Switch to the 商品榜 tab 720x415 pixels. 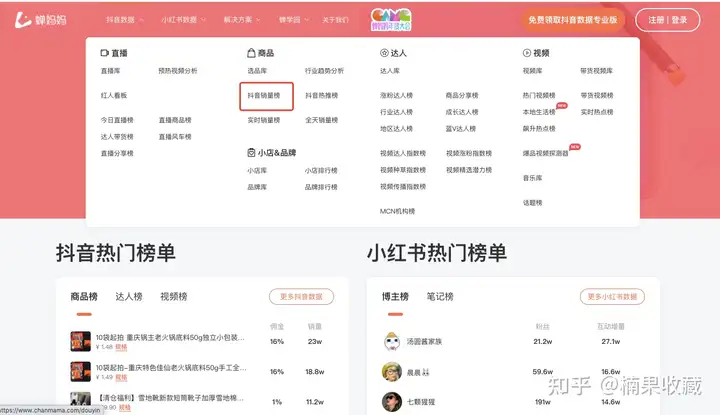(x=84, y=297)
